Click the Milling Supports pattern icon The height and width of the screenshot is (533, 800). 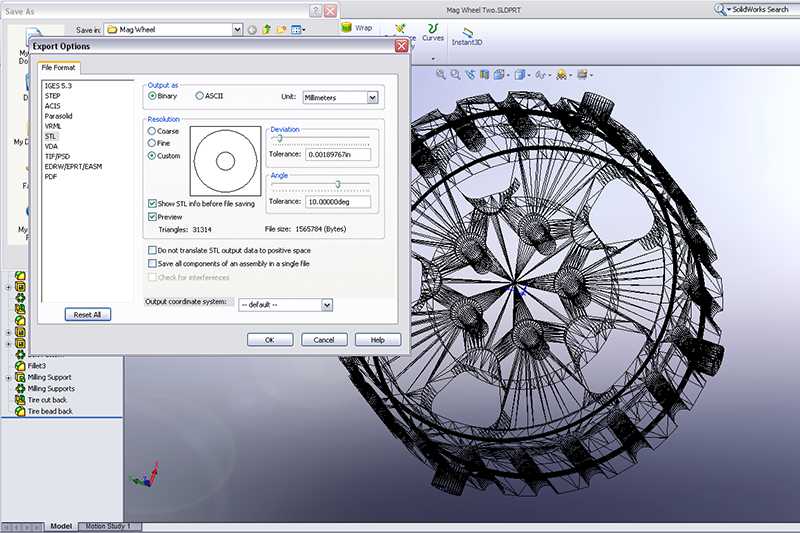coord(20,389)
